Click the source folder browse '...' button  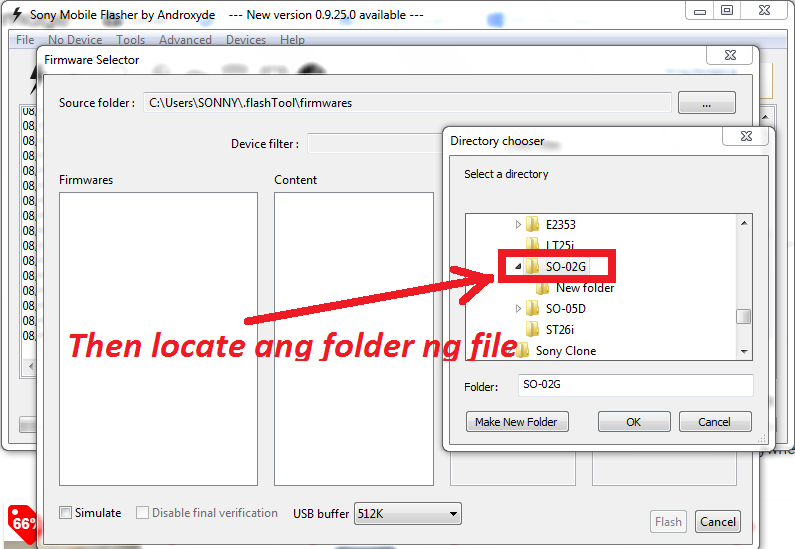coord(707,103)
